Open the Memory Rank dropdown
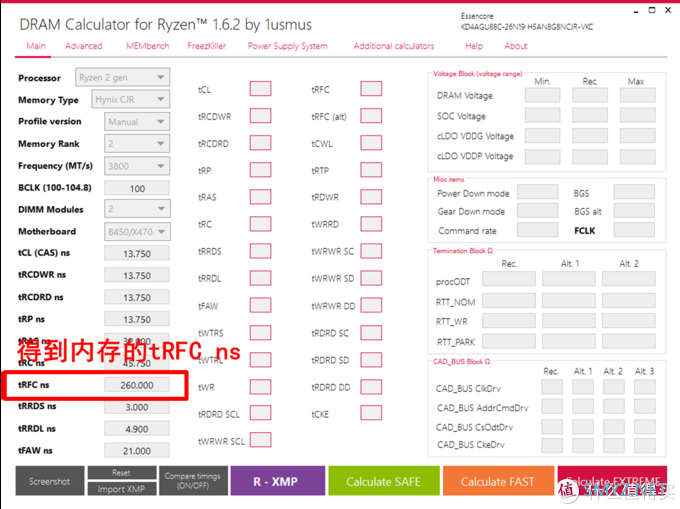 point(137,144)
